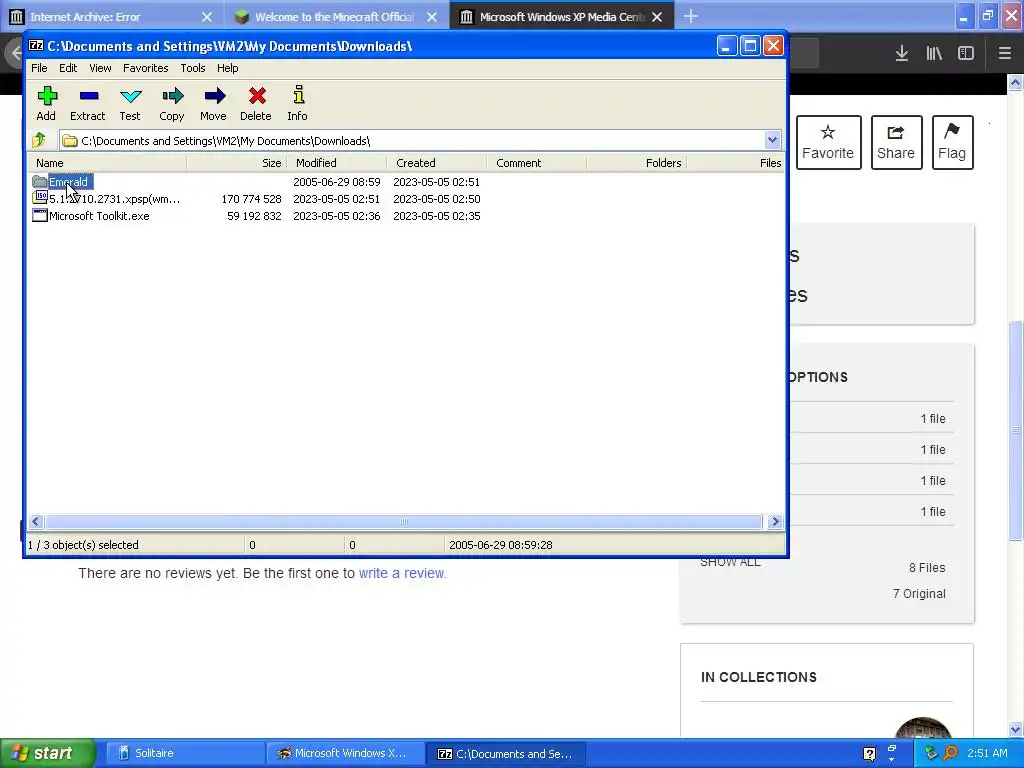Click the Copy toolbar icon

tap(172, 103)
